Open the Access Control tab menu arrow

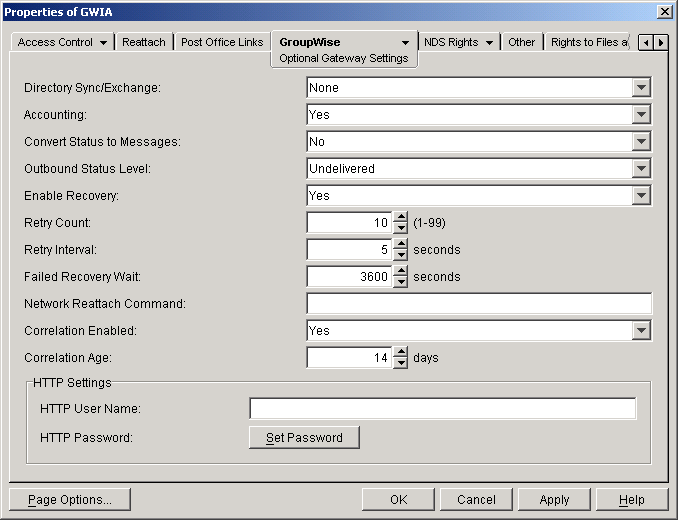pos(103,43)
